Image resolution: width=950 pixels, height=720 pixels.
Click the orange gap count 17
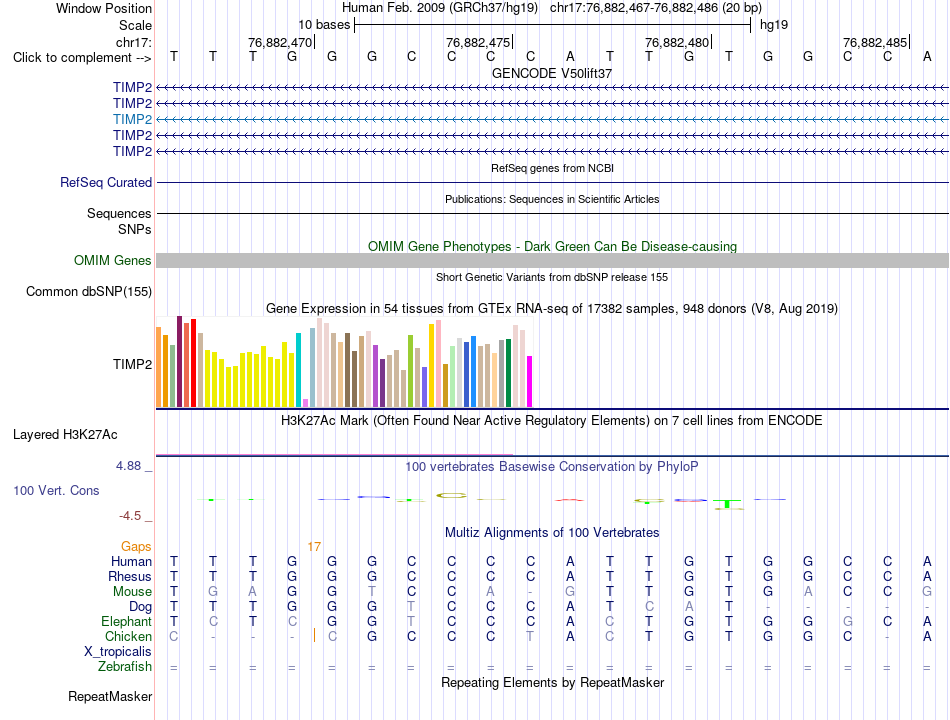click(314, 547)
